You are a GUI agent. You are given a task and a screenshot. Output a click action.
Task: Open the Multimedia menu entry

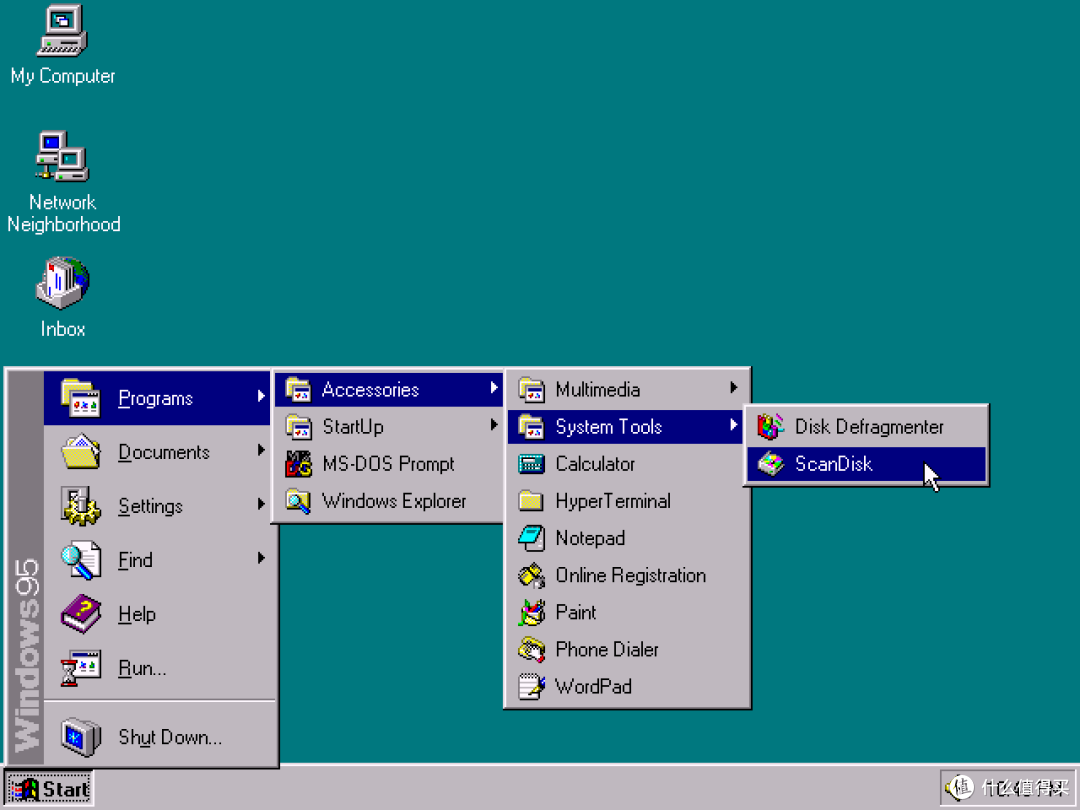click(625, 390)
